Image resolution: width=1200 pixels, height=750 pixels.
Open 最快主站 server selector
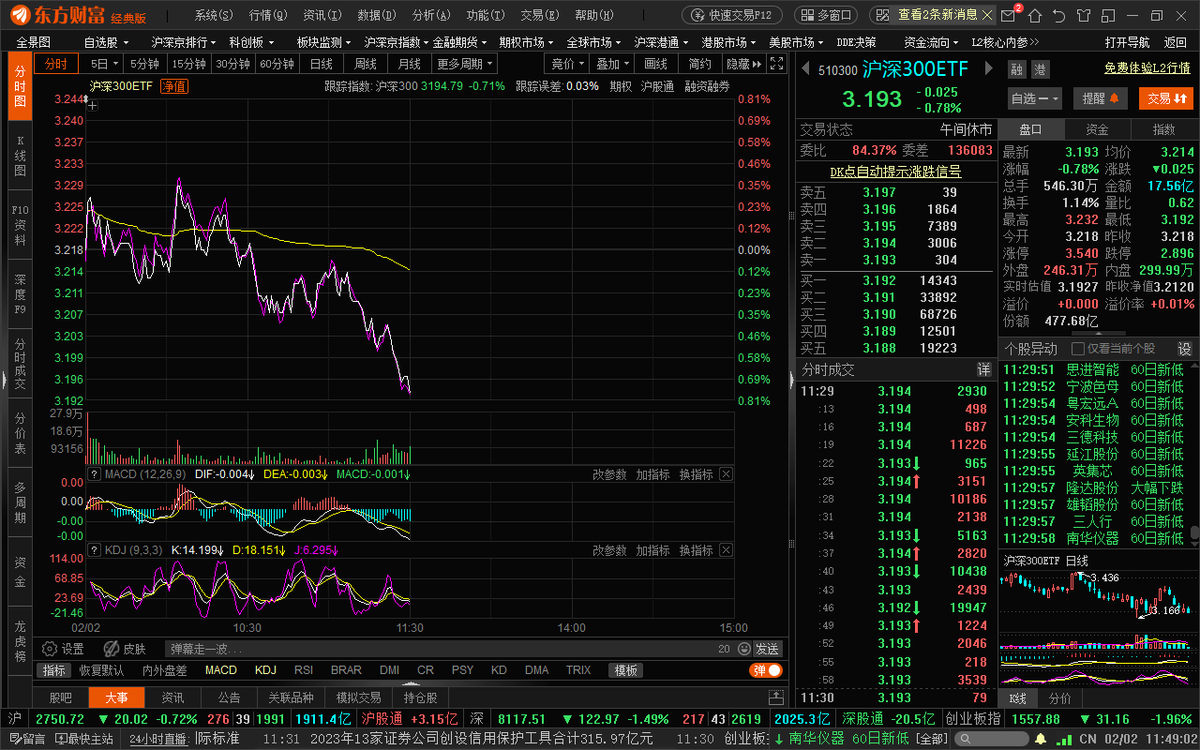tap(84, 739)
